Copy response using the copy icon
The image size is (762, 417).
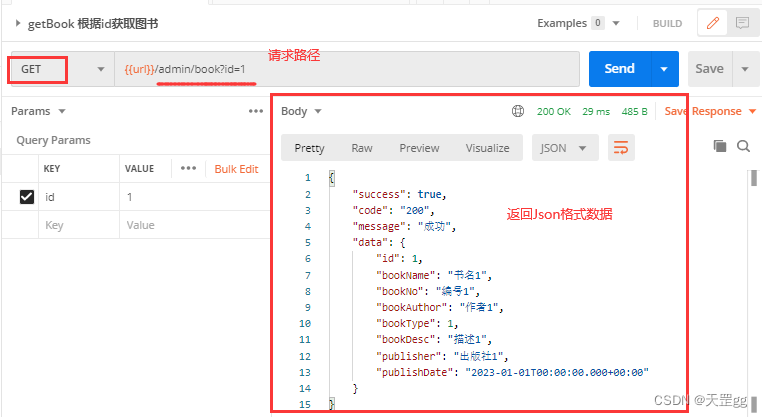tap(720, 146)
